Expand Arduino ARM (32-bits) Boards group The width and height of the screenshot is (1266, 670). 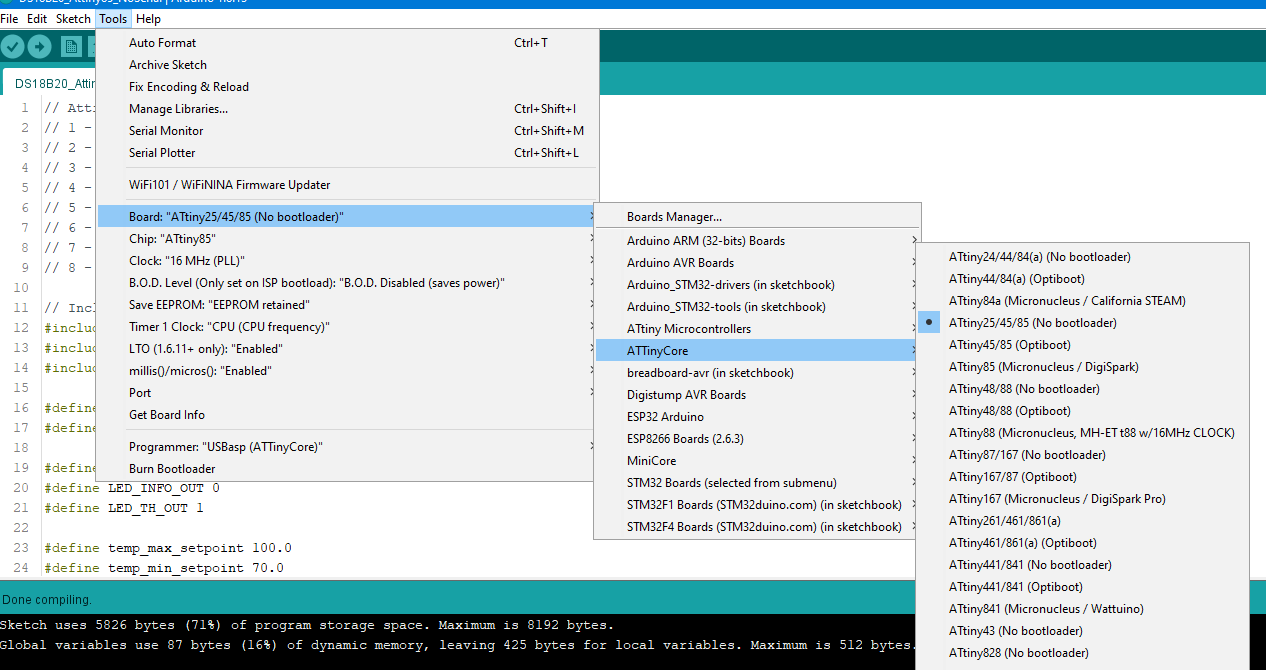[x=757, y=241]
